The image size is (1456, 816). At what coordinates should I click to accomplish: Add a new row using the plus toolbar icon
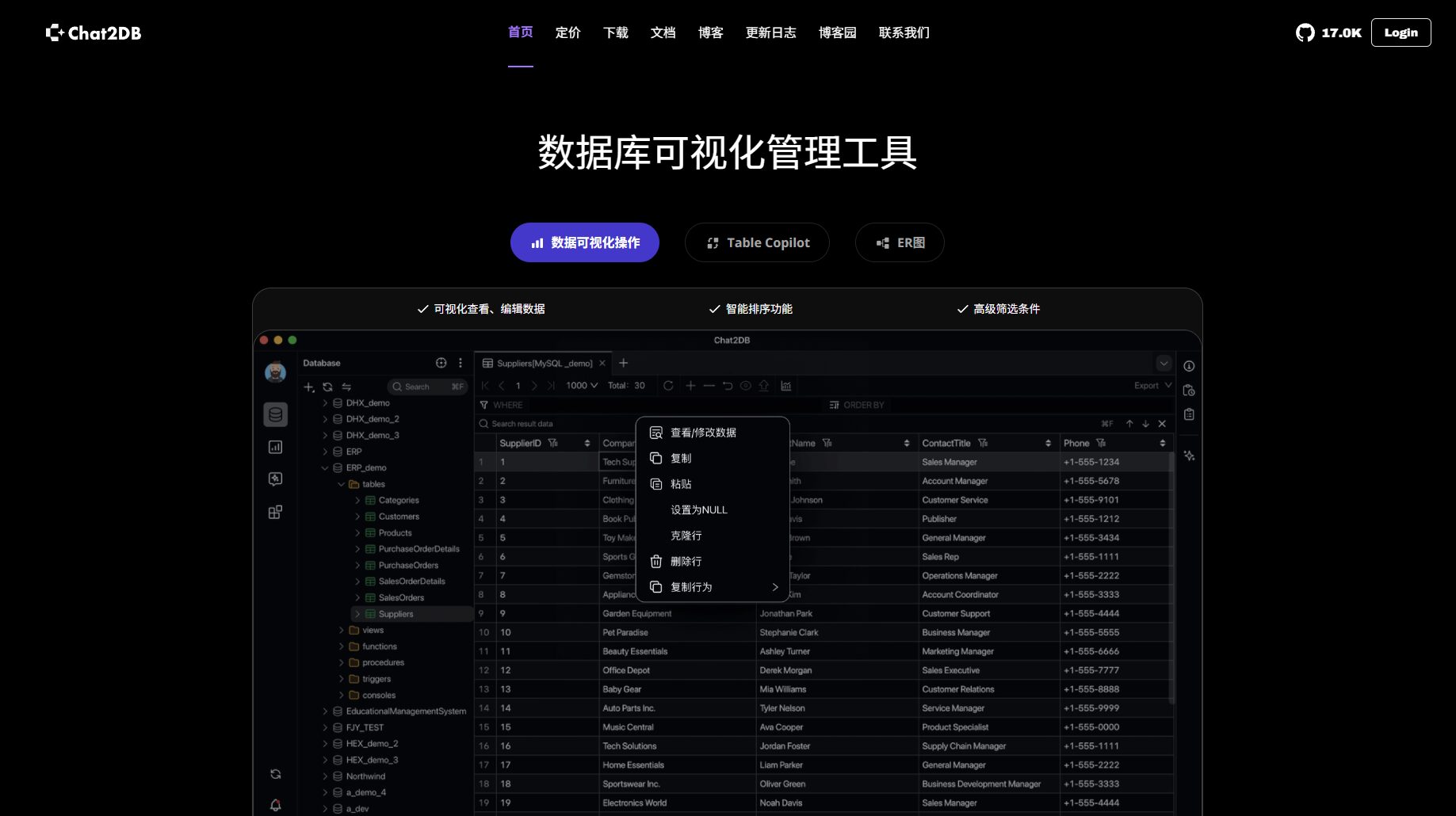coord(690,386)
